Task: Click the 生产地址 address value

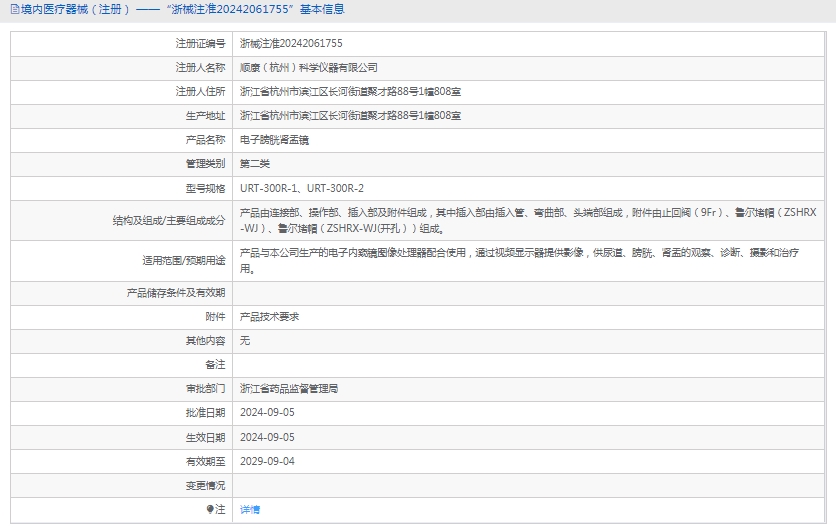Action: click(350, 116)
